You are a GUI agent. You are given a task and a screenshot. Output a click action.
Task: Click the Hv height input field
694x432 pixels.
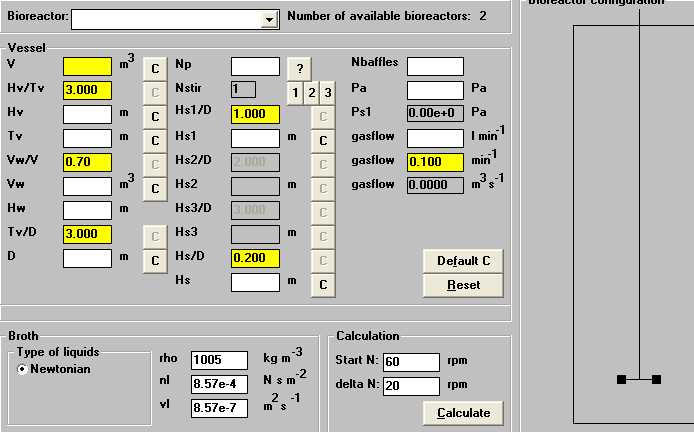pos(87,114)
